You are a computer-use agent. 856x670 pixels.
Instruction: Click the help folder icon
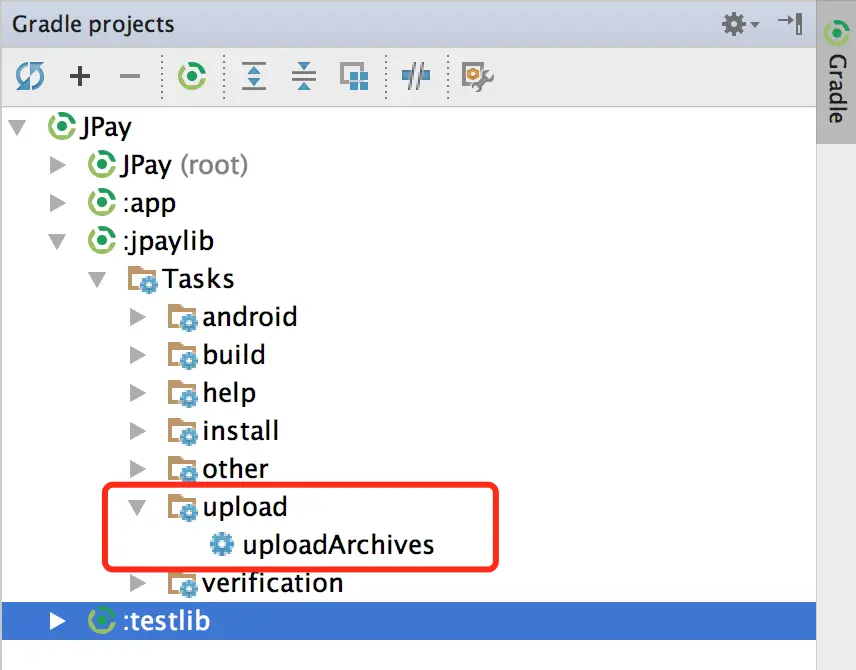pyautogui.click(x=182, y=393)
